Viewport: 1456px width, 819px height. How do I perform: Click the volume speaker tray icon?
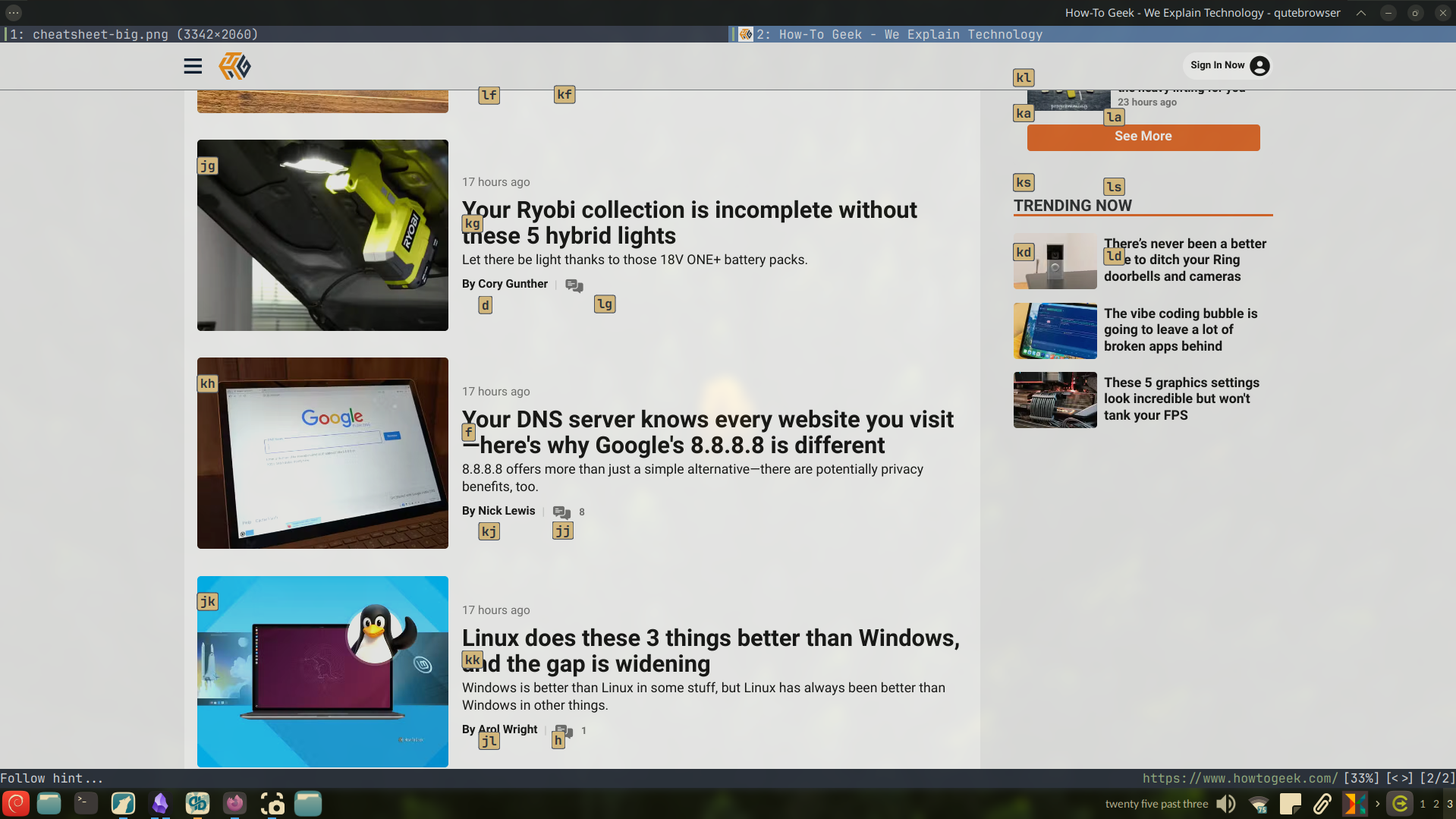click(x=1225, y=804)
